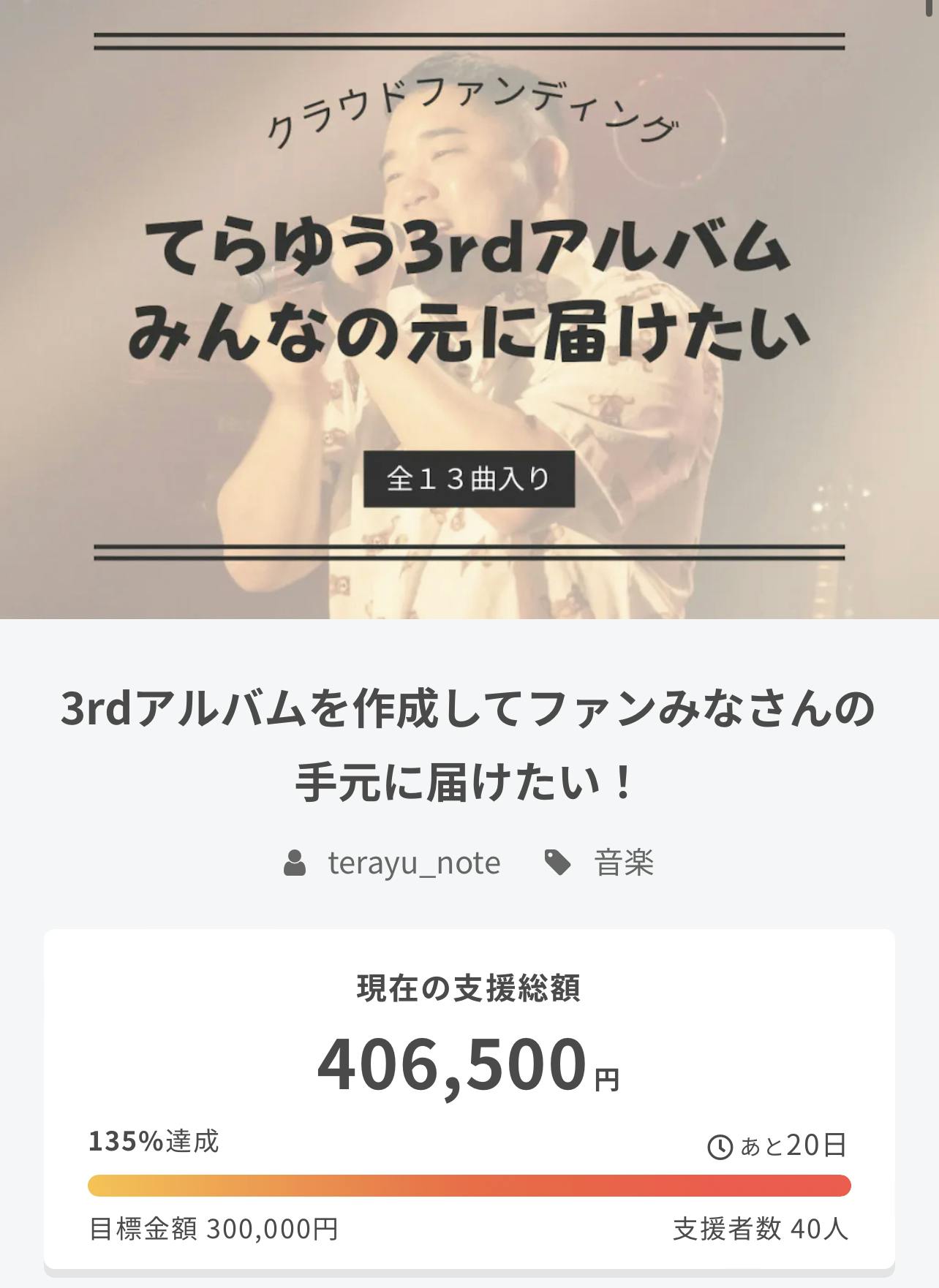The width and height of the screenshot is (939, 1288).
Task: Click the 円 unit beside the total amount
Action: coord(607,1080)
